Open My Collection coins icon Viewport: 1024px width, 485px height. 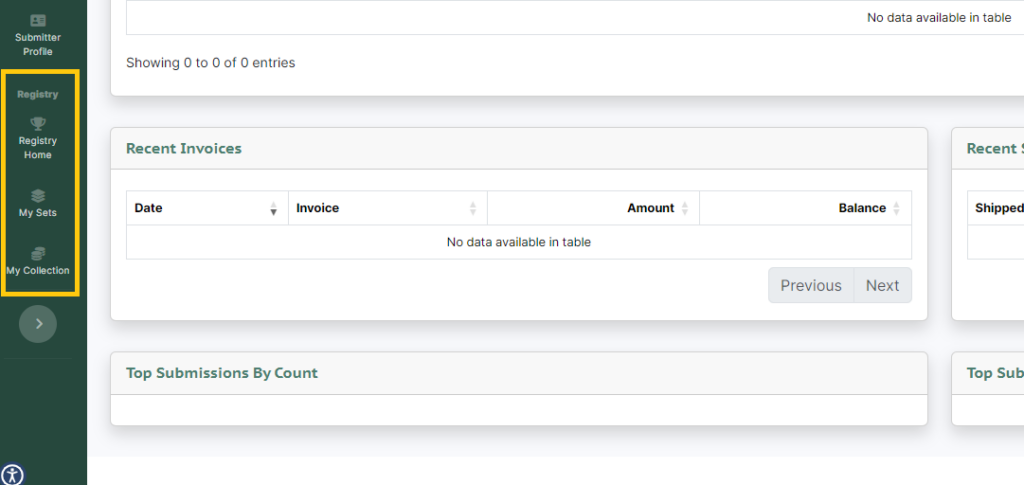(x=38, y=254)
